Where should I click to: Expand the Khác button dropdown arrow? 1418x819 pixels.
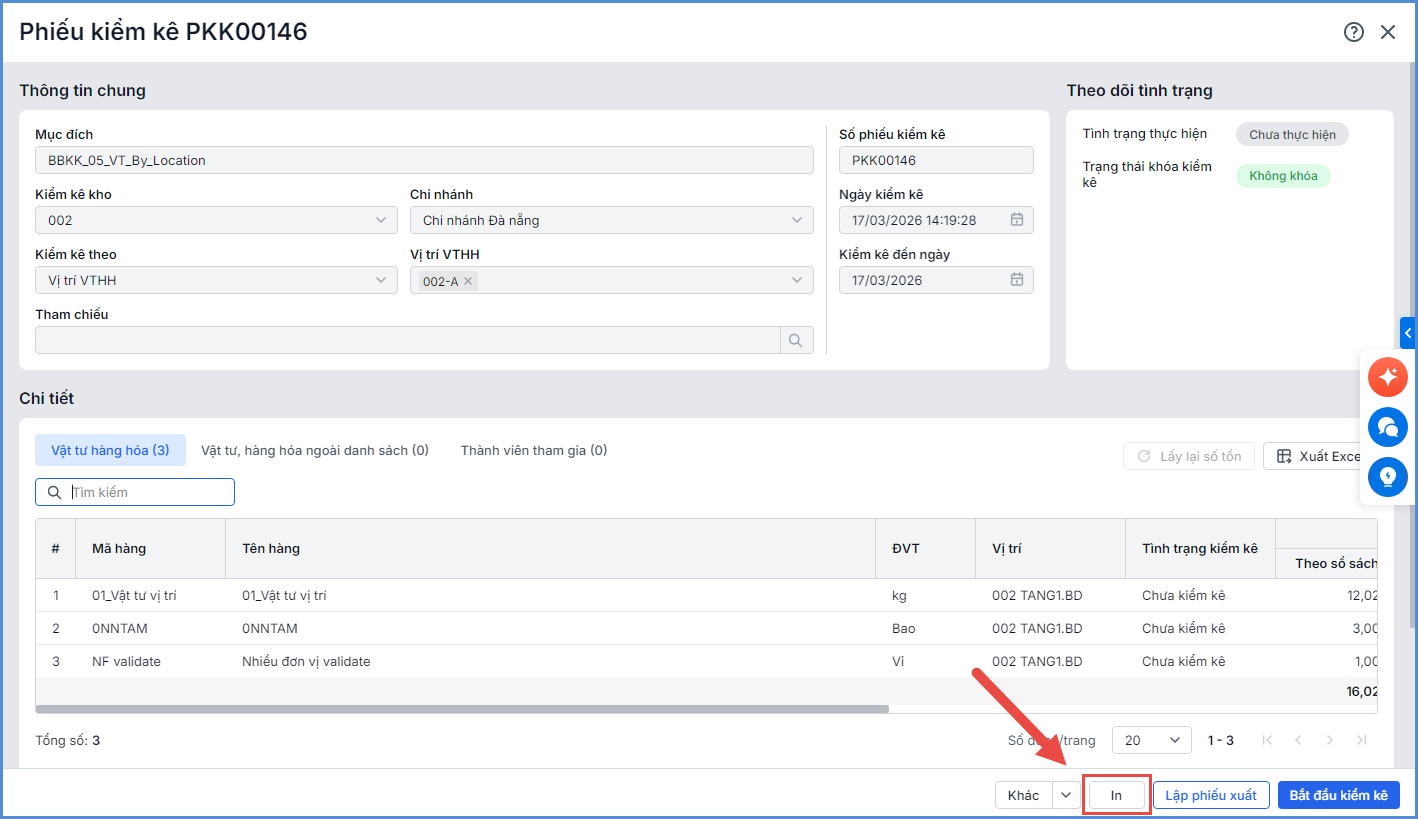coord(1066,795)
